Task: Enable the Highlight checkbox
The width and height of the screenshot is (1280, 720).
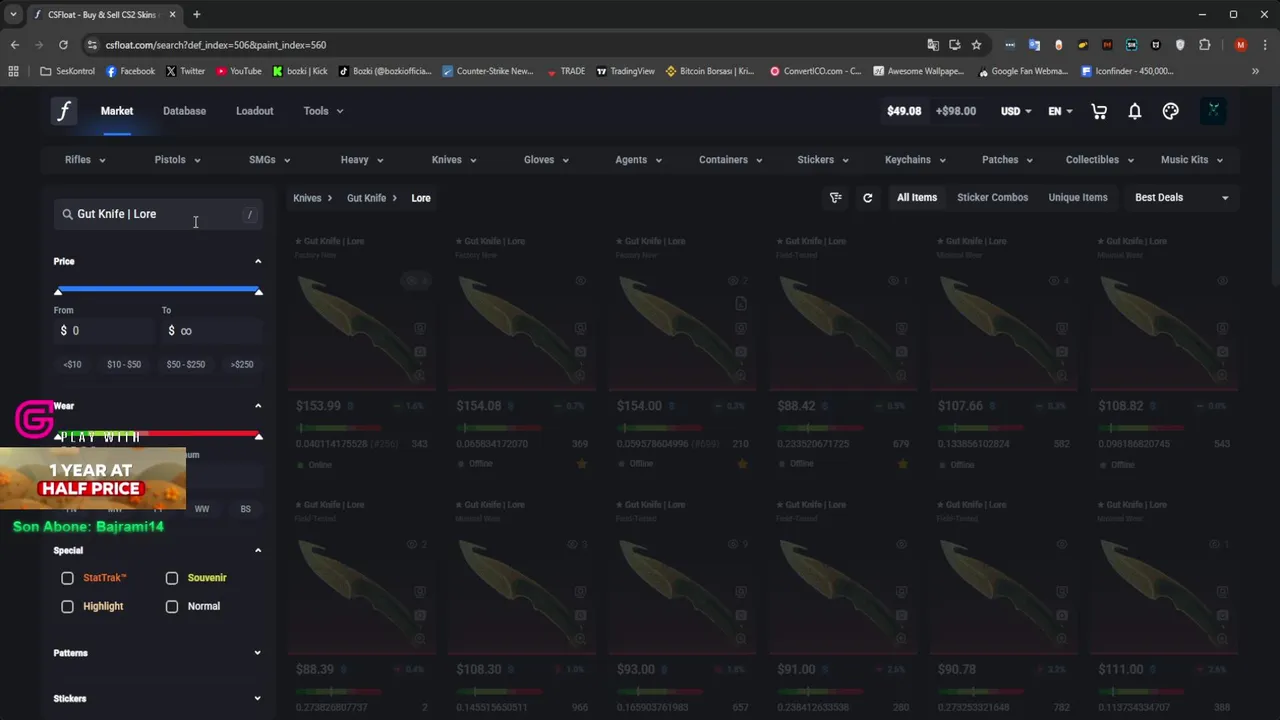Action: point(67,606)
